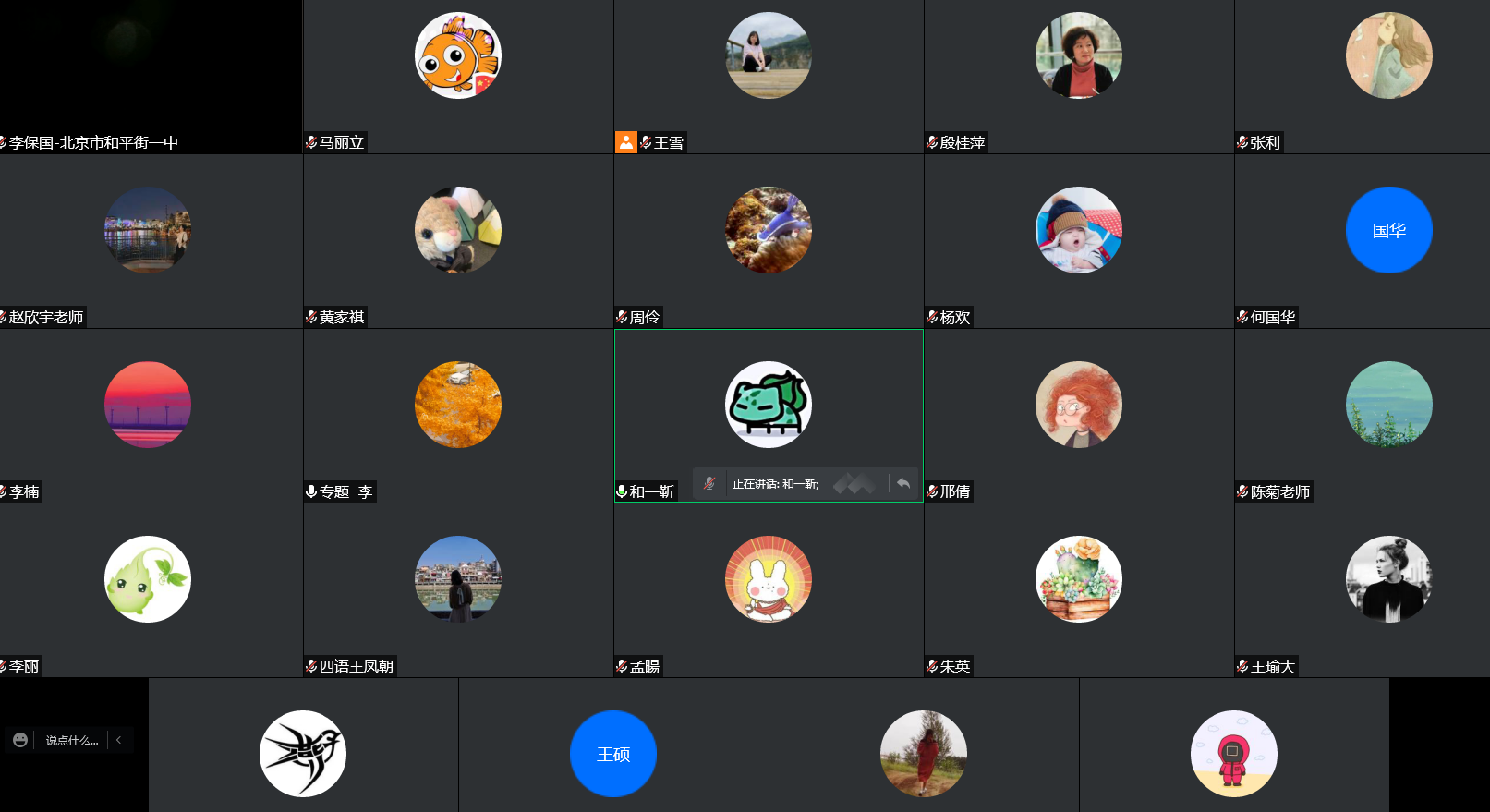This screenshot has height=812, width=1490.
Task: Select the 国华 blue avatar tile
Action: tap(1388, 230)
